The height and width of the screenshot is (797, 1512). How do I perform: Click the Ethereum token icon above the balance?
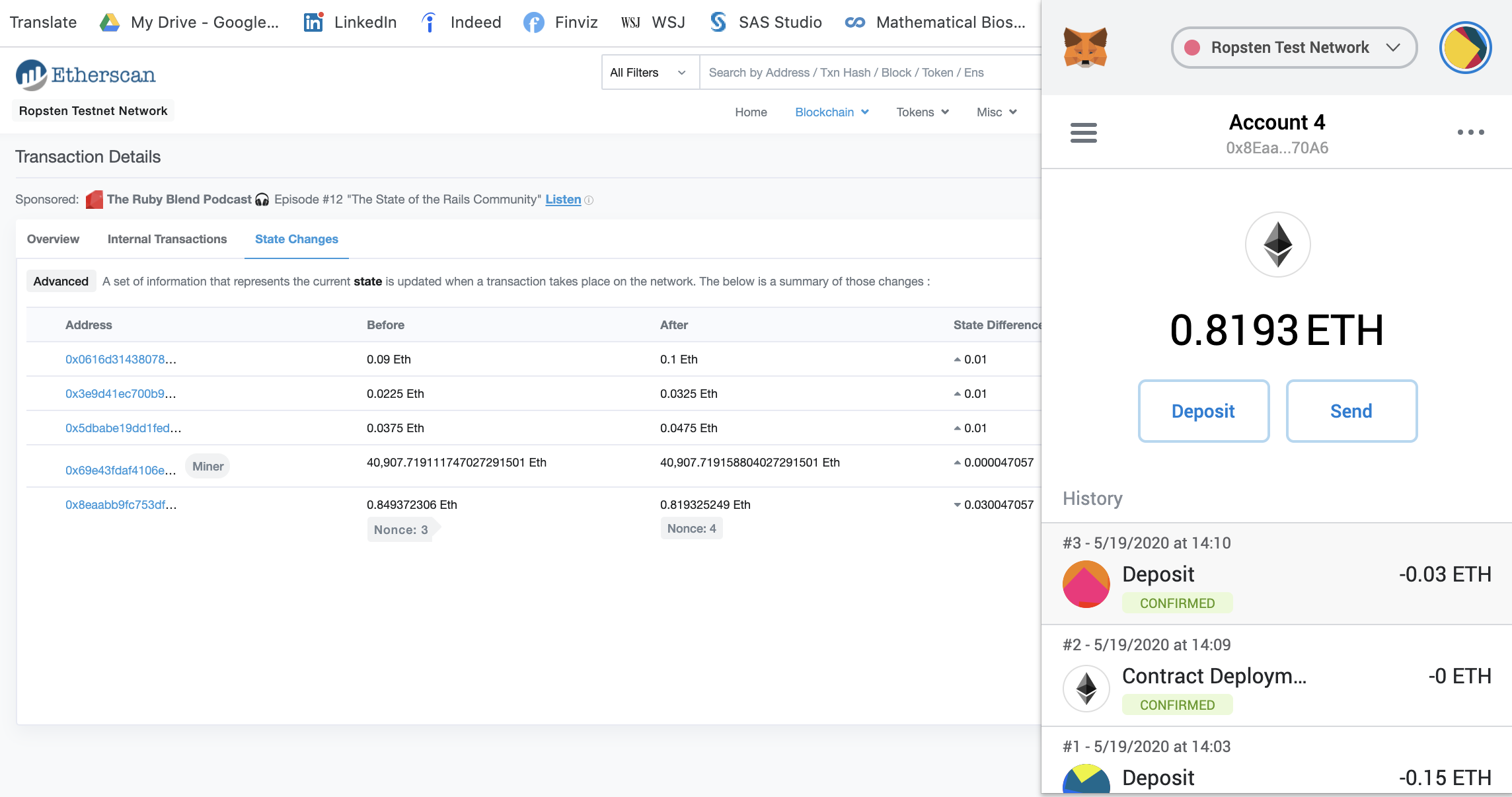[x=1277, y=245]
